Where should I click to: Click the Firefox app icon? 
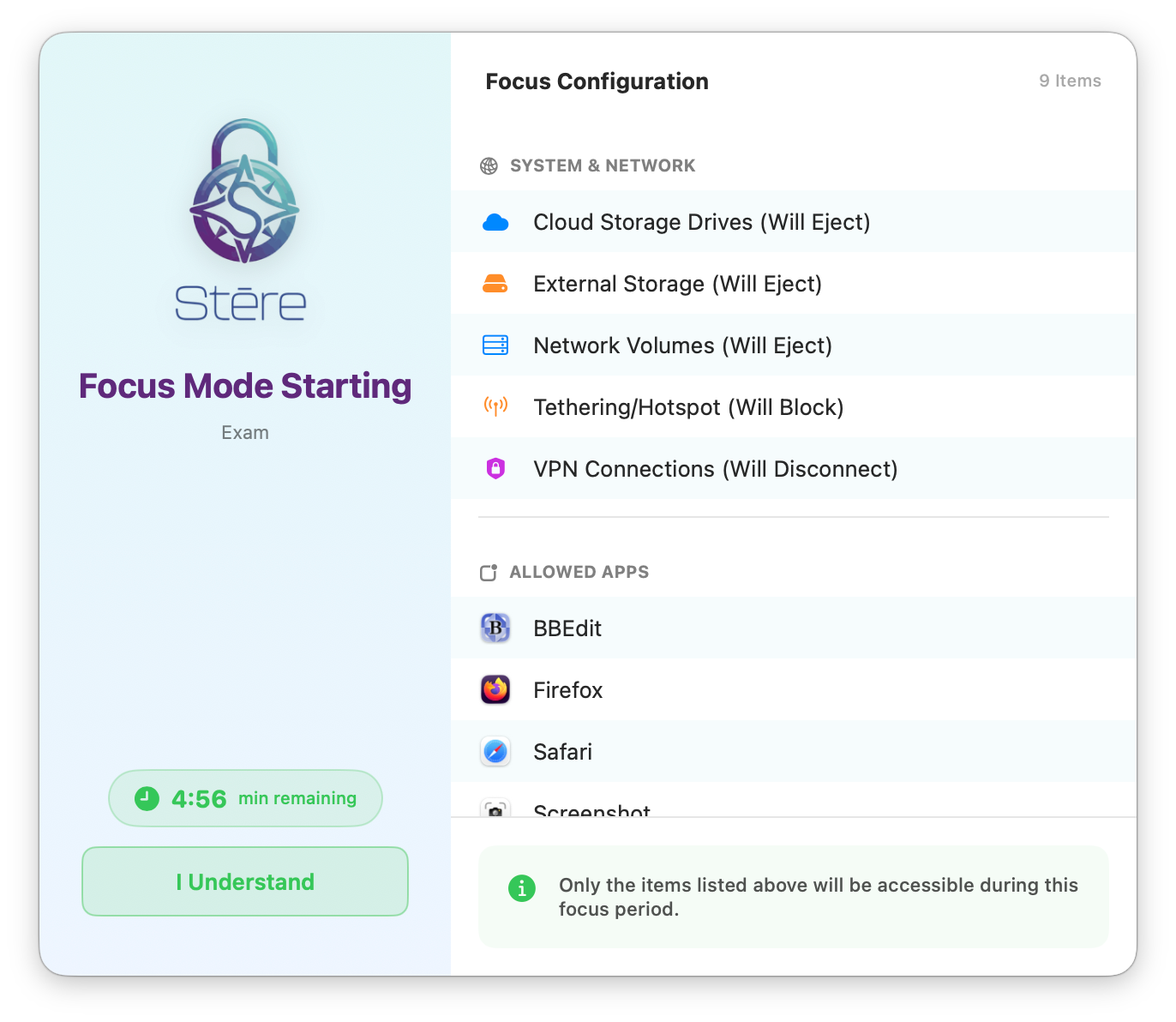click(x=495, y=689)
